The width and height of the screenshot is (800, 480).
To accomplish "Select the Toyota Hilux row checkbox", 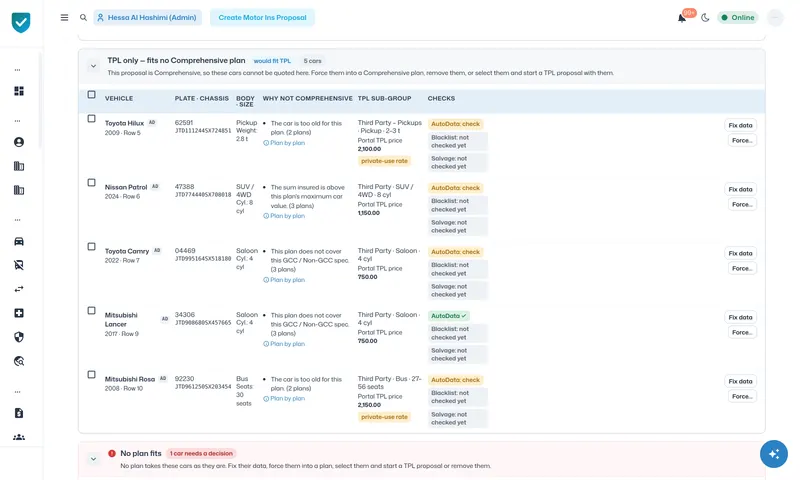I will click(x=91, y=118).
